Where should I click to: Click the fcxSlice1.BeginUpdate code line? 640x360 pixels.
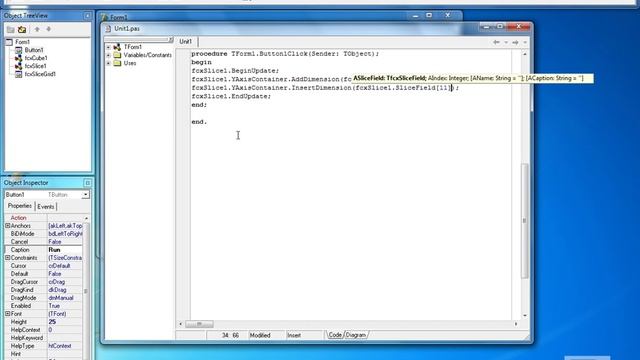pos(235,71)
